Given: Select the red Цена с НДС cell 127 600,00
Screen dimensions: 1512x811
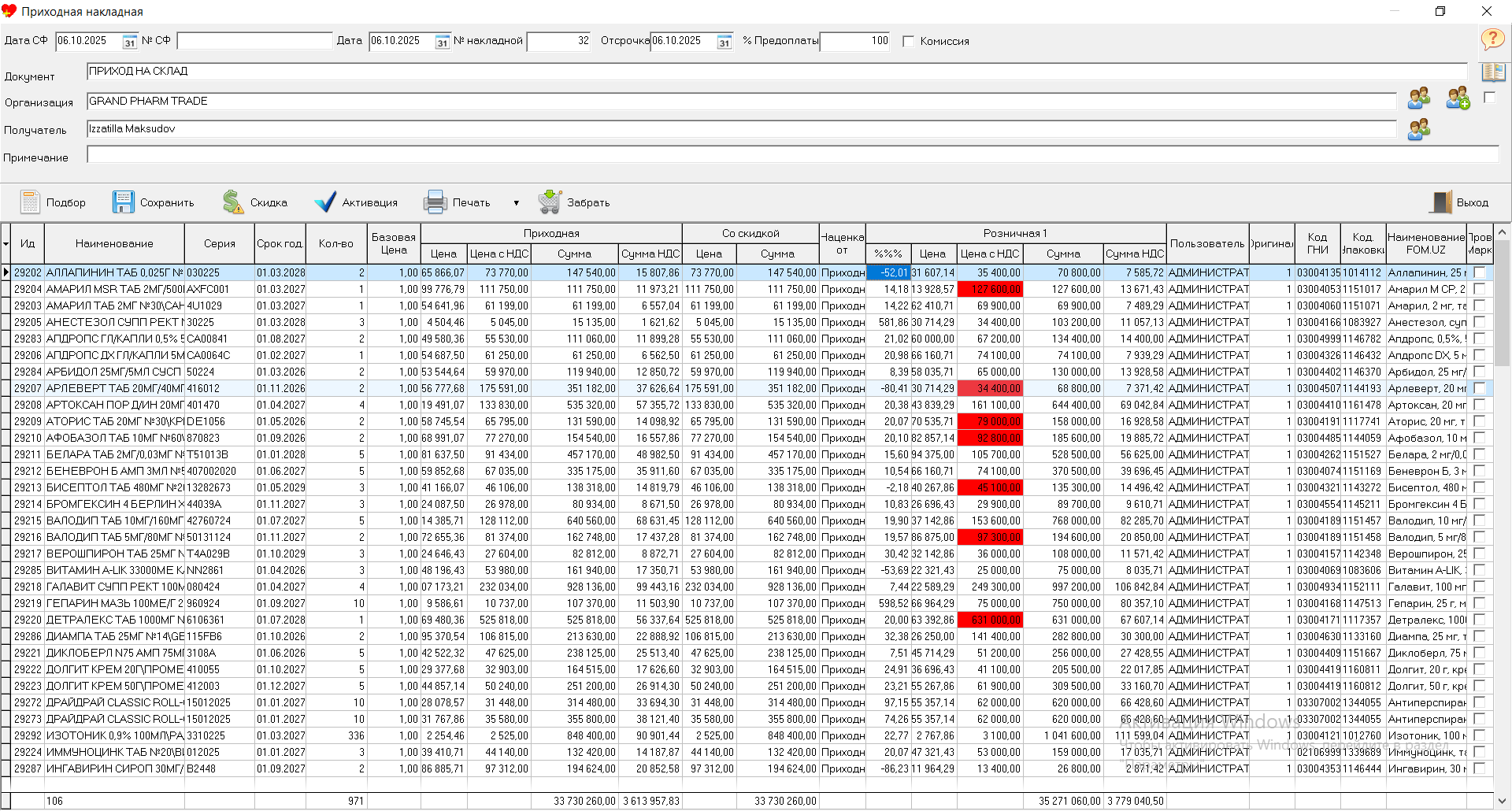Looking at the screenshot, I should coord(990,289).
